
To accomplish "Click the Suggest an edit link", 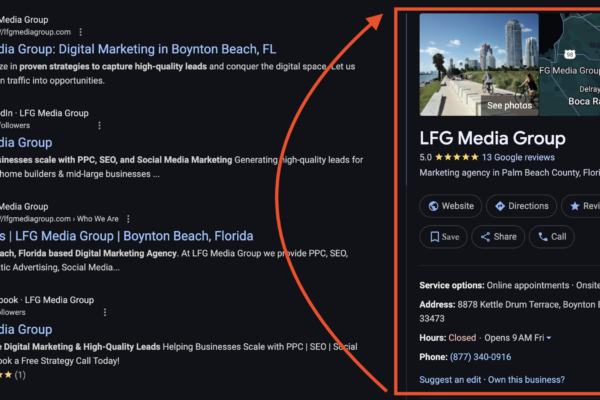I will pyautogui.click(x=450, y=380).
